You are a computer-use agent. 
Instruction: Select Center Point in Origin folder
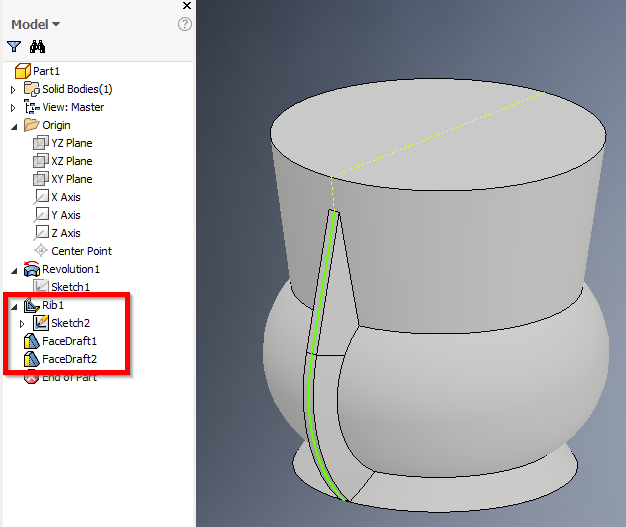[81, 251]
